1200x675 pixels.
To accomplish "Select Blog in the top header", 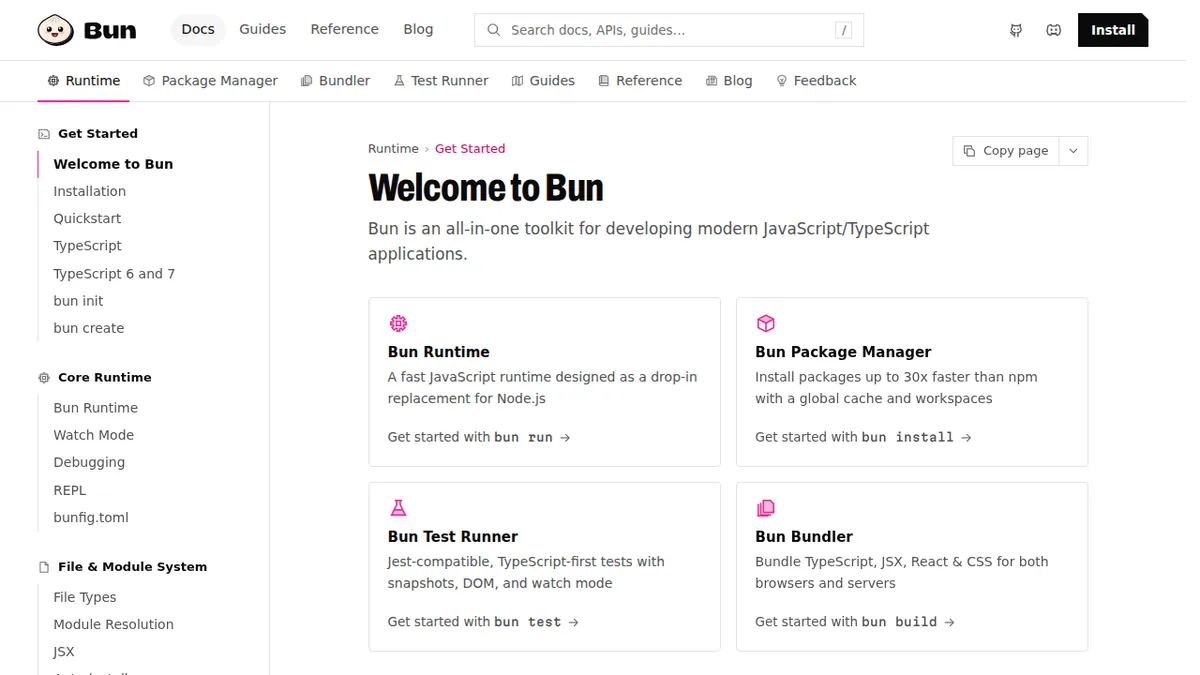I will [418, 30].
